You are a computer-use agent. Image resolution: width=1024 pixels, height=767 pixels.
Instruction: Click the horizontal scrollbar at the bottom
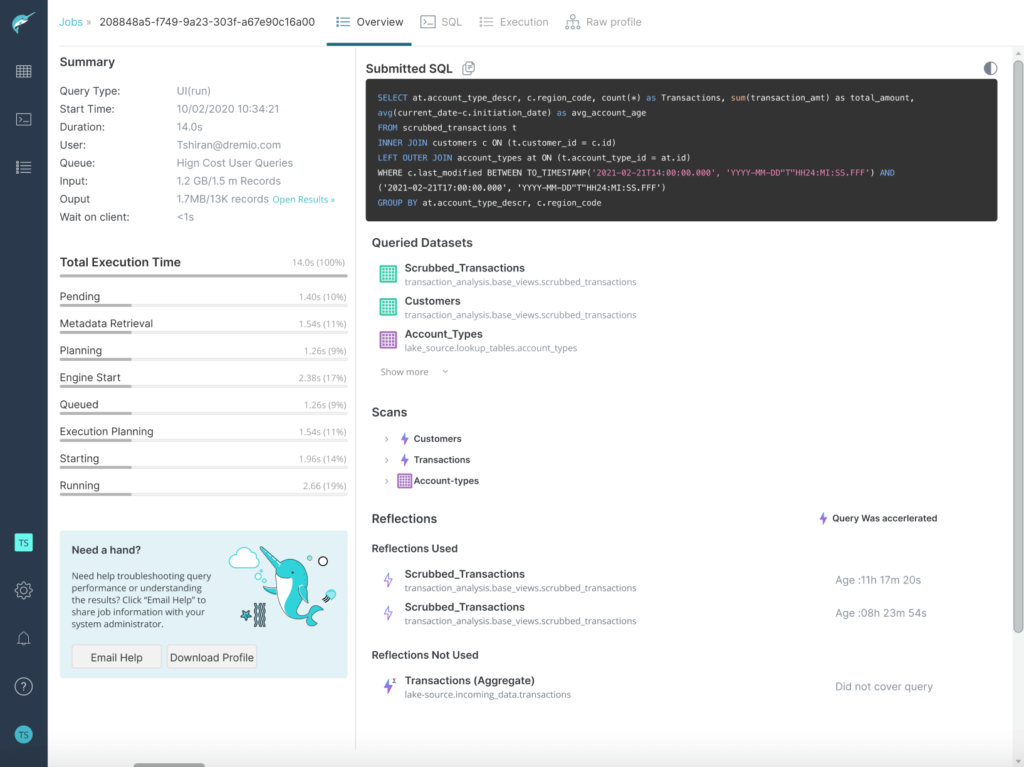169,764
